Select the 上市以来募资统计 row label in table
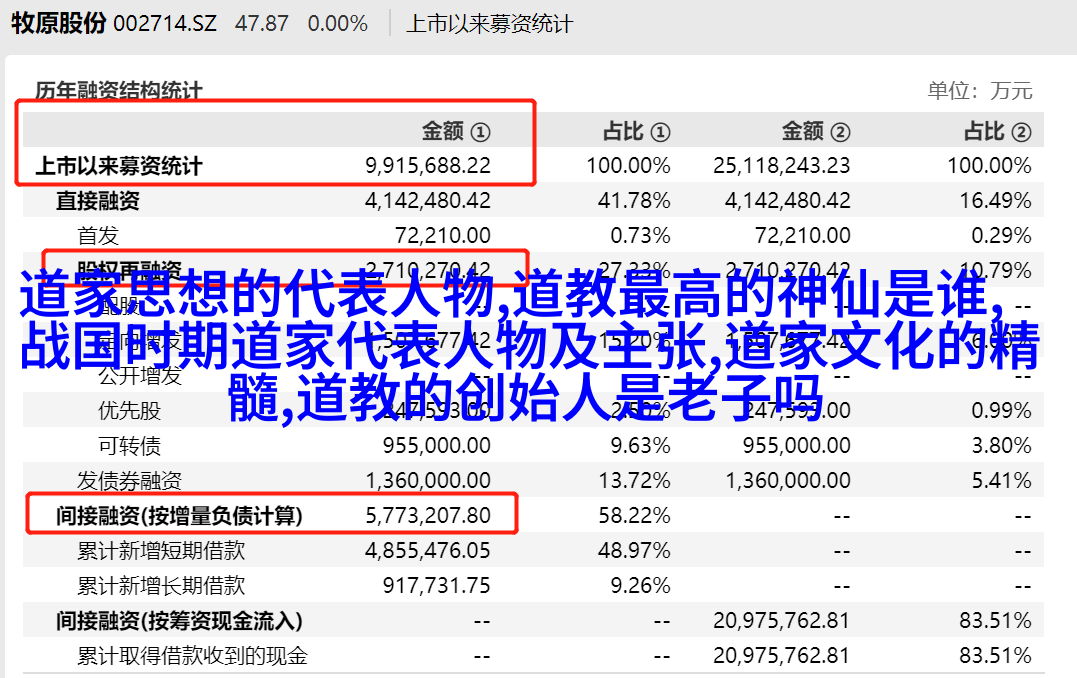The image size is (1077, 678). 119,166
